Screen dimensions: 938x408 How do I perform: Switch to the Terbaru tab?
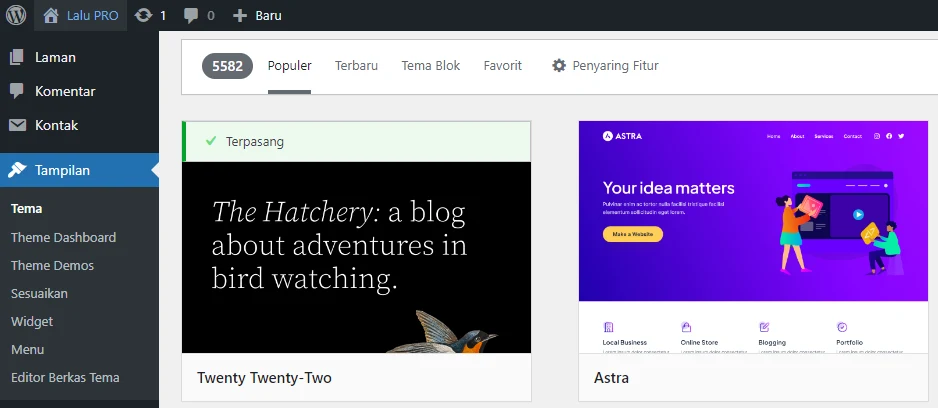357,66
